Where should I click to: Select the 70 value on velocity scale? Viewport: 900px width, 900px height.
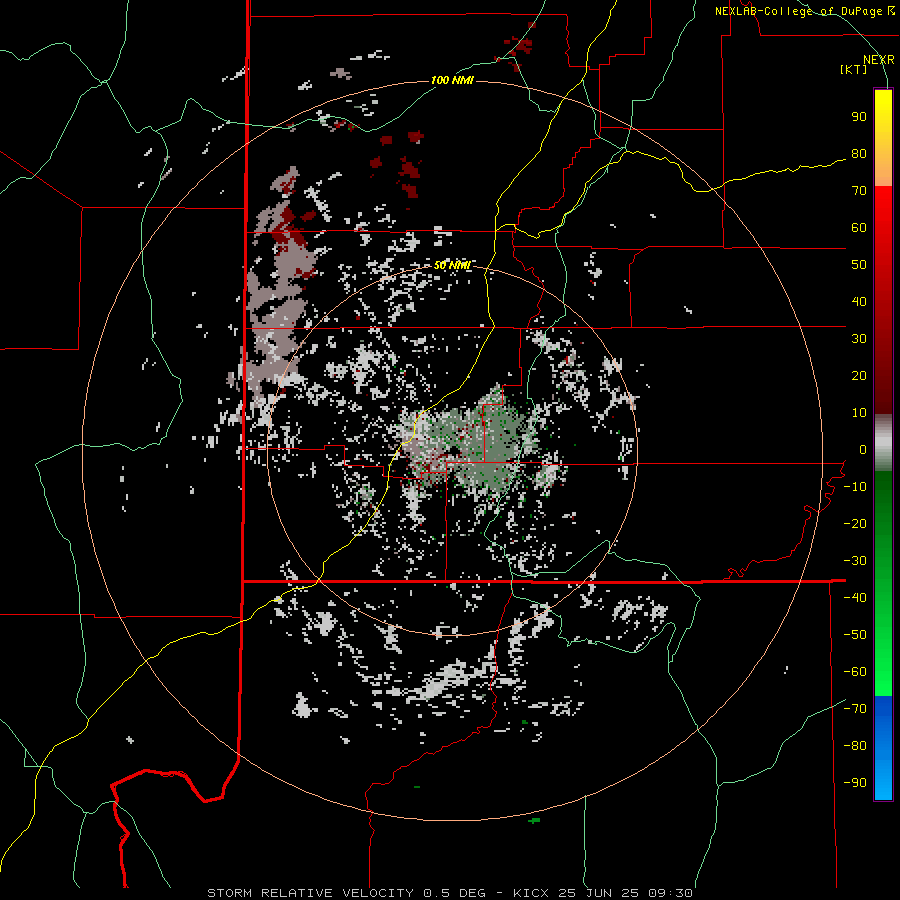859,191
